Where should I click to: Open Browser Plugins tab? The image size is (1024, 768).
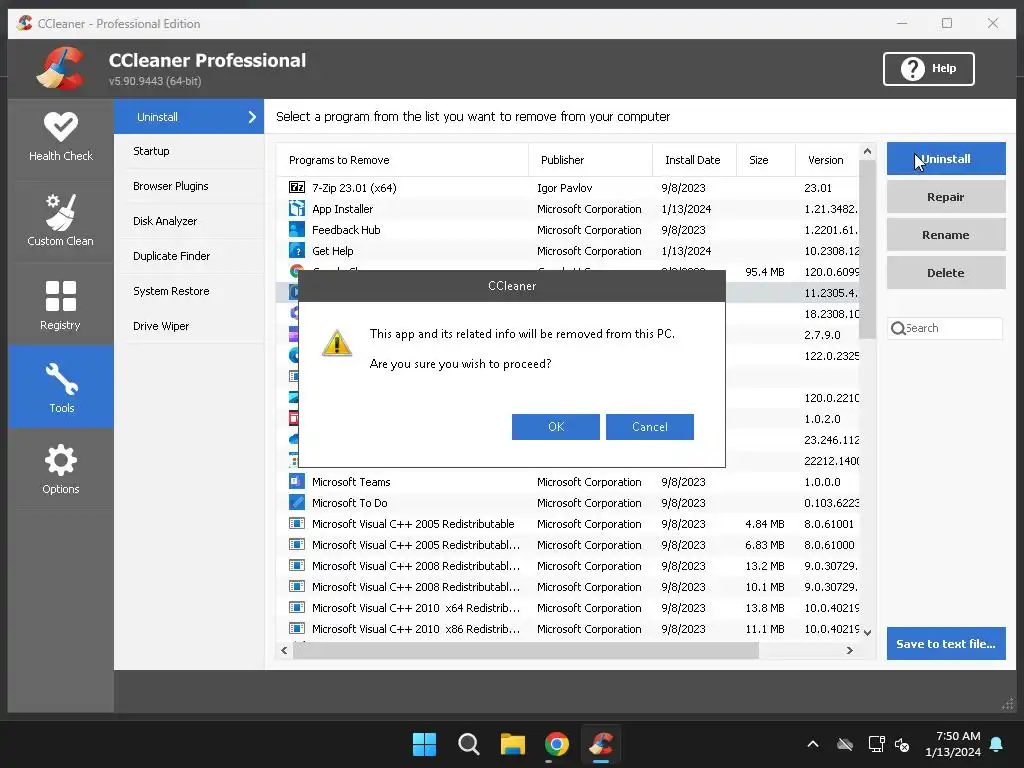189,186
